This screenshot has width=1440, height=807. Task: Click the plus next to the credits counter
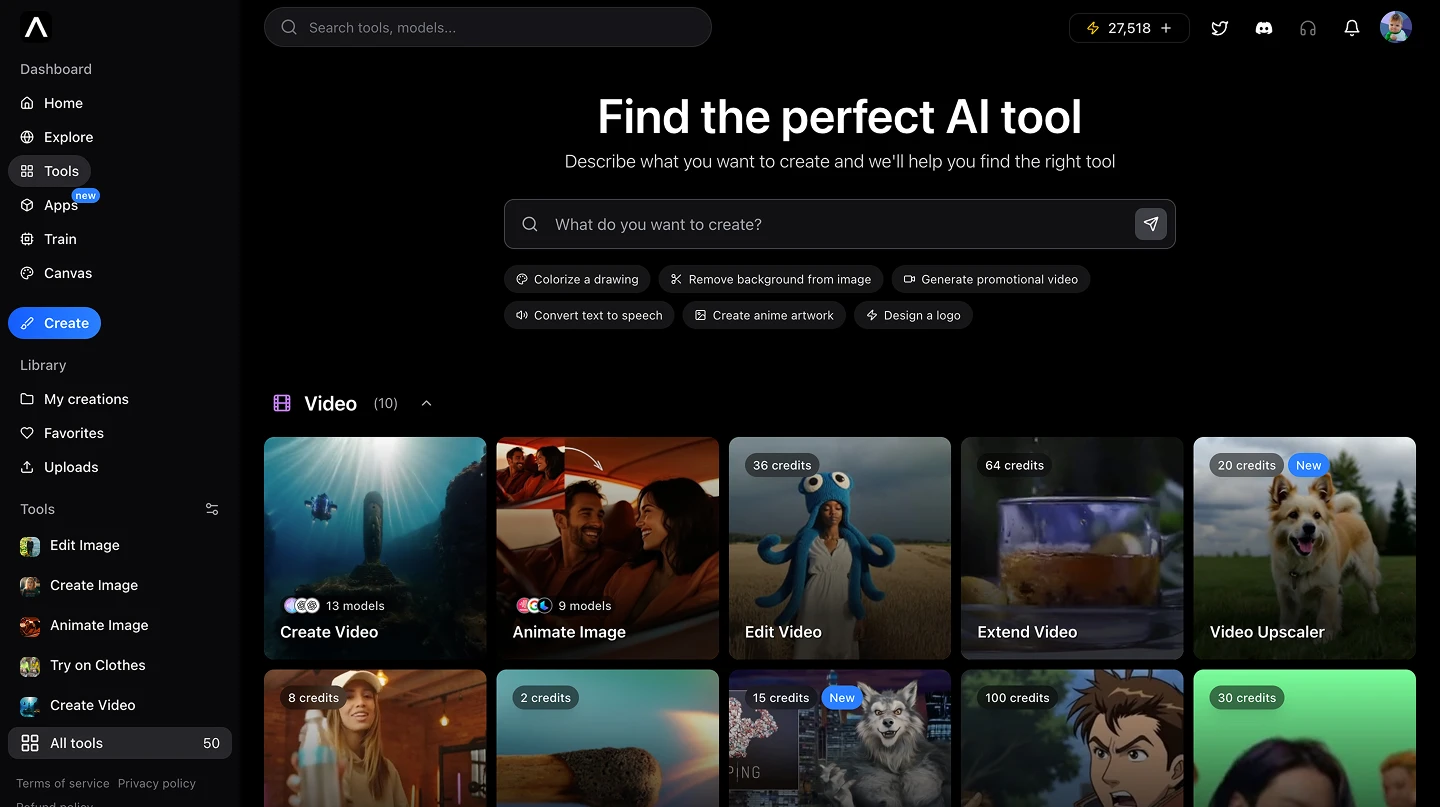1166,28
